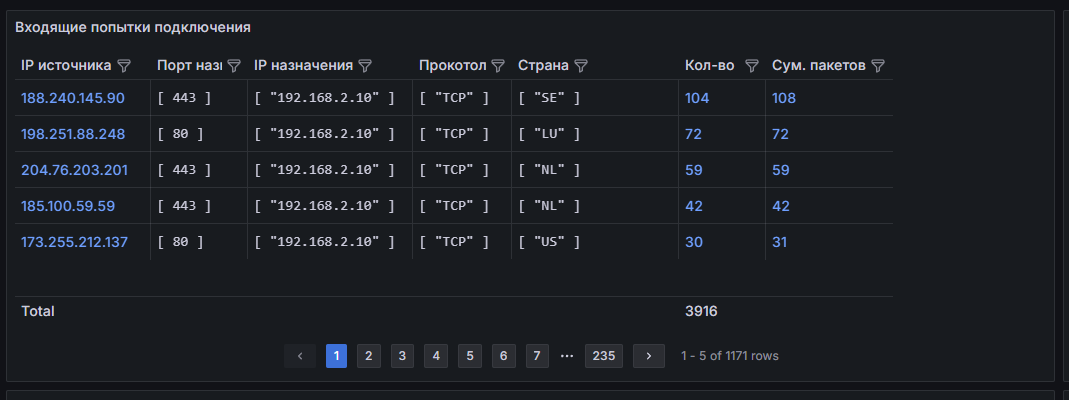The height and width of the screenshot is (400, 1069).
Task: Go to next page arrow
Action: click(649, 356)
